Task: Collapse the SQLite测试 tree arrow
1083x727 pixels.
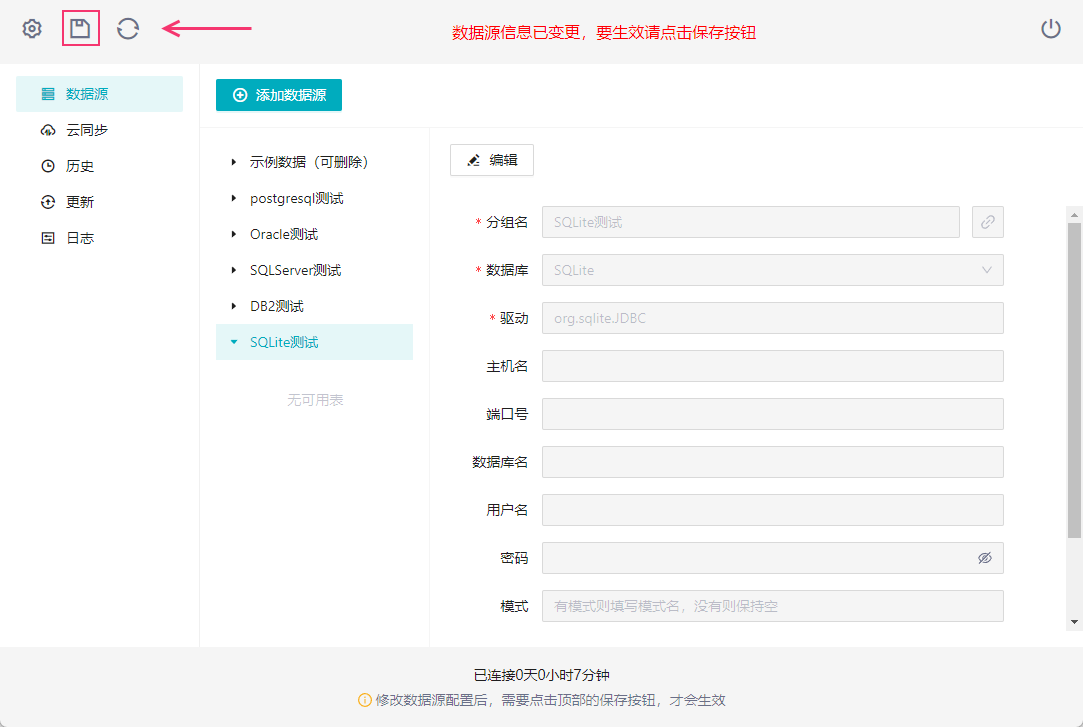Action: (233, 342)
